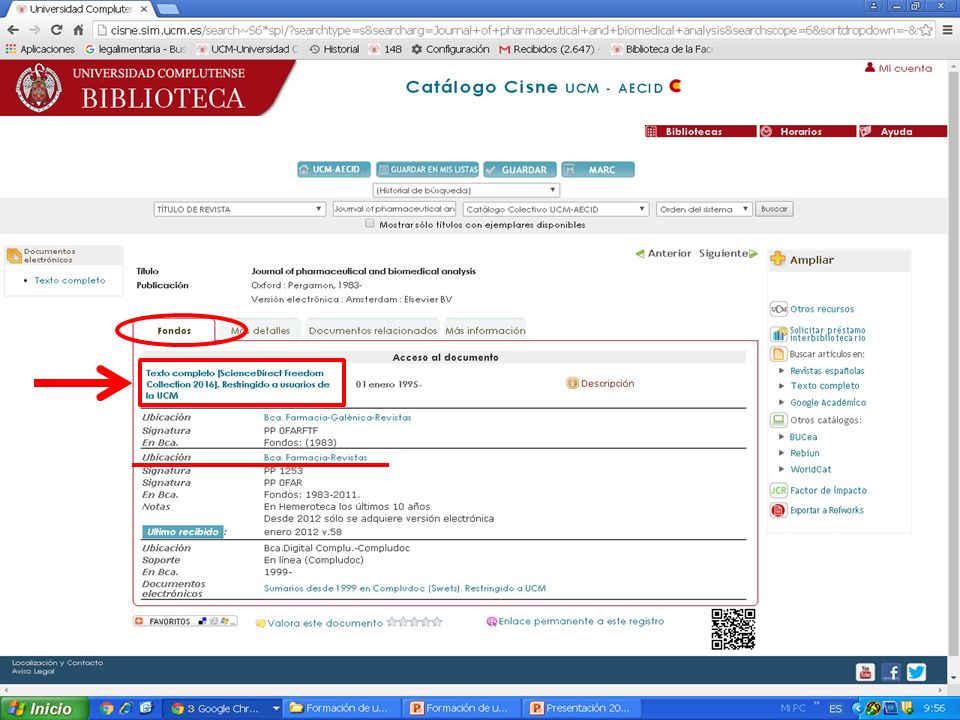Image resolution: width=960 pixels, height=720 pixels.
Task: Click Exportar a Refworks icon
Action: 778,510
